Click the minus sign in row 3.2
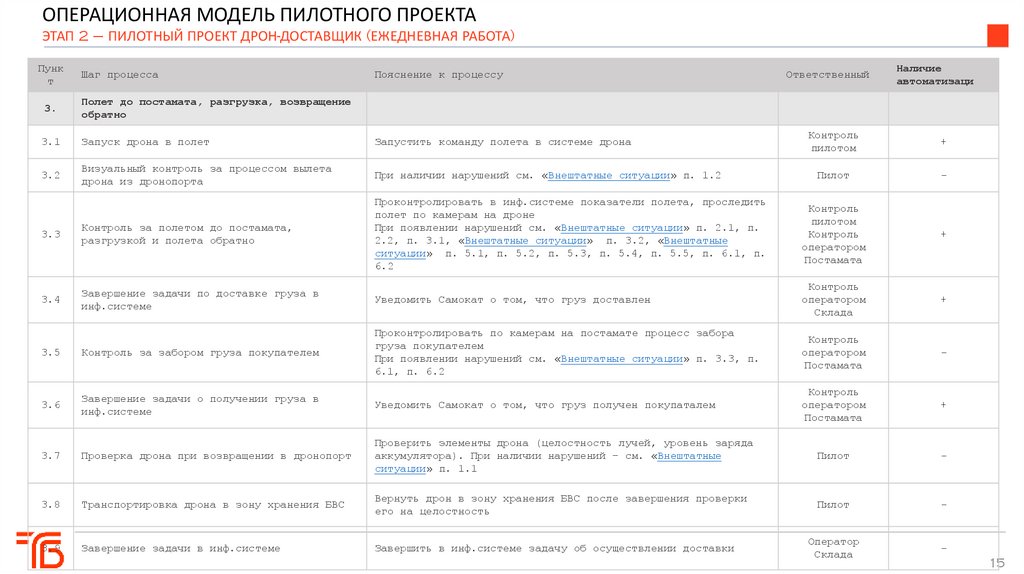 [943, 175]
